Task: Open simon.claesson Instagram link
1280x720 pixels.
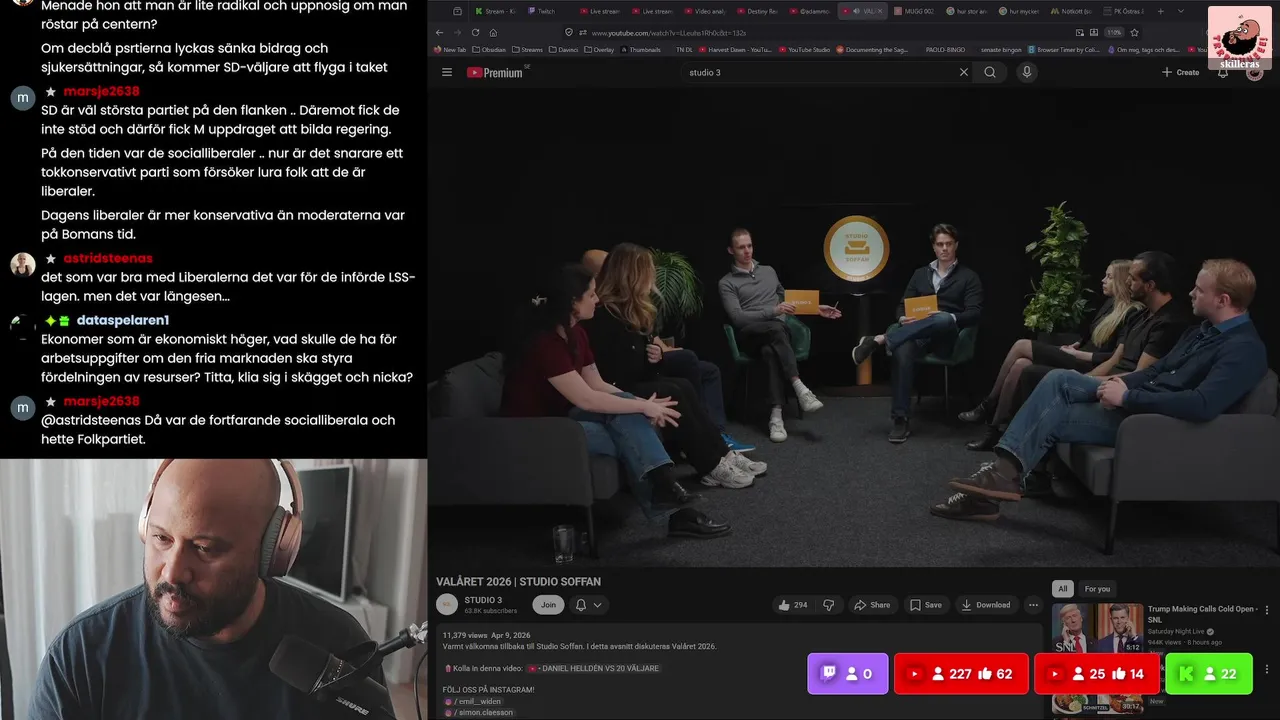Action: pos(477,713)
